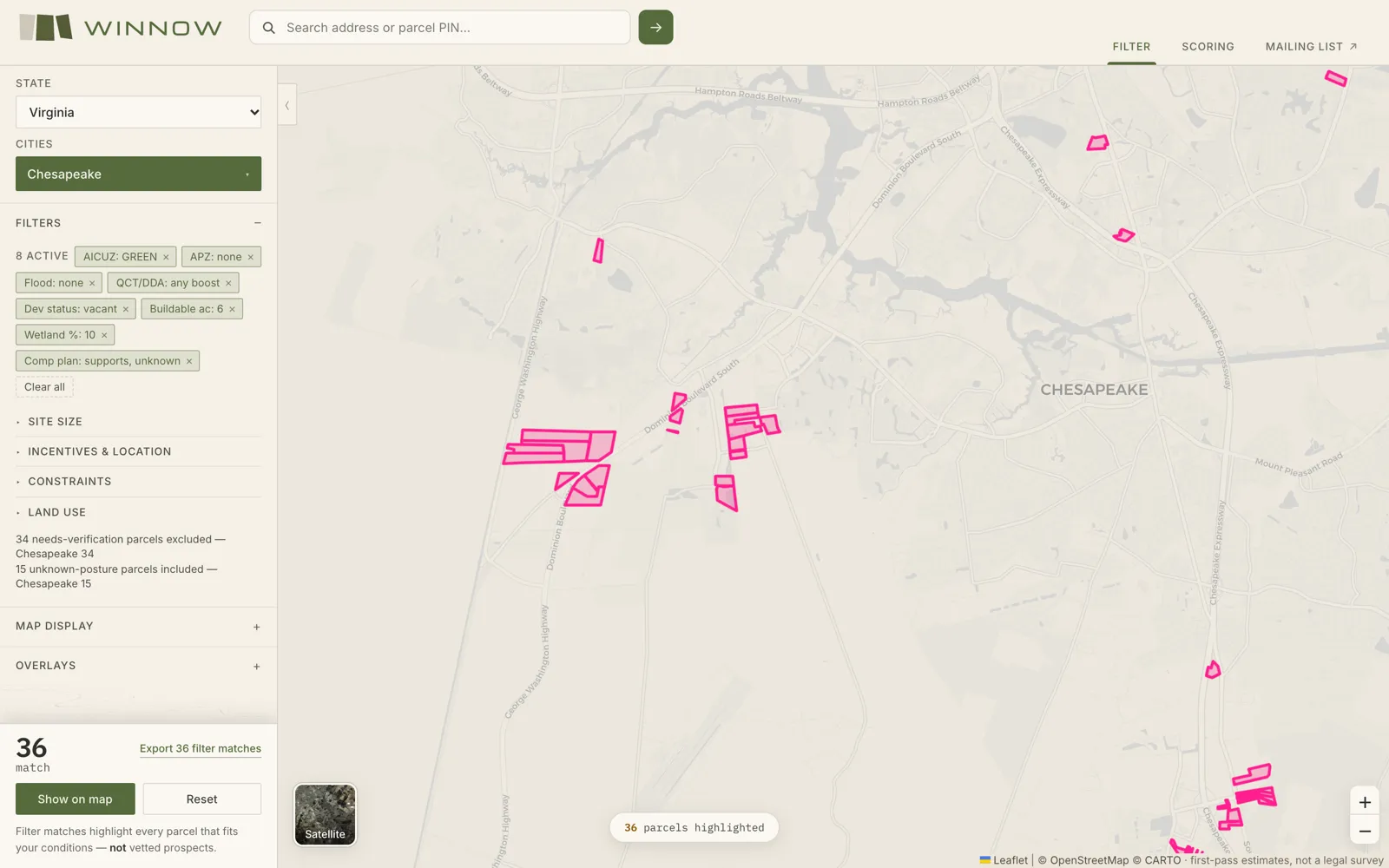Open the Mailing List tab
Viewport: 1389px width, 868px height.
[x=1311, y=47]
